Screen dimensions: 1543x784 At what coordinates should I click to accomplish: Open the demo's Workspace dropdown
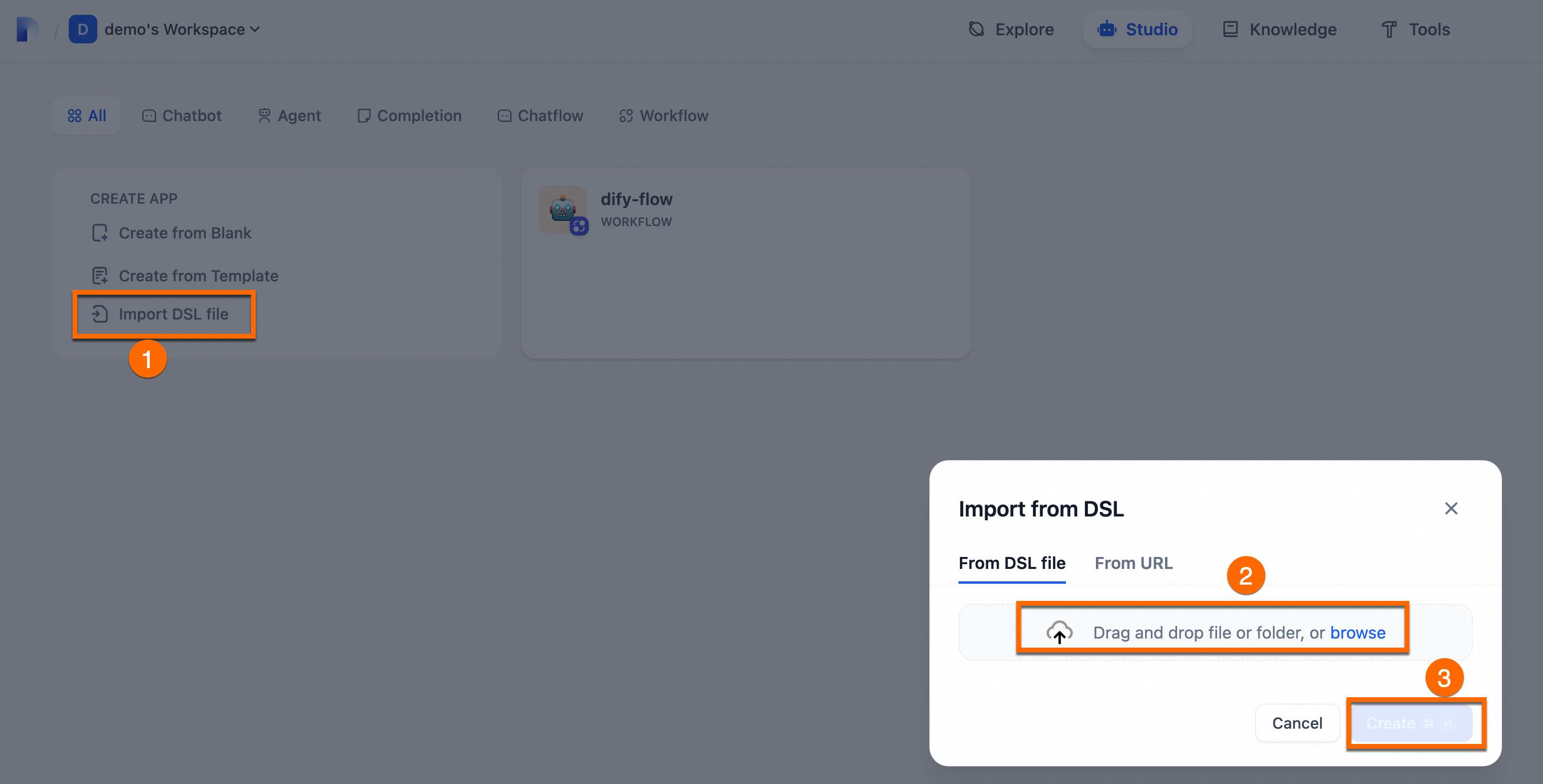182,29
